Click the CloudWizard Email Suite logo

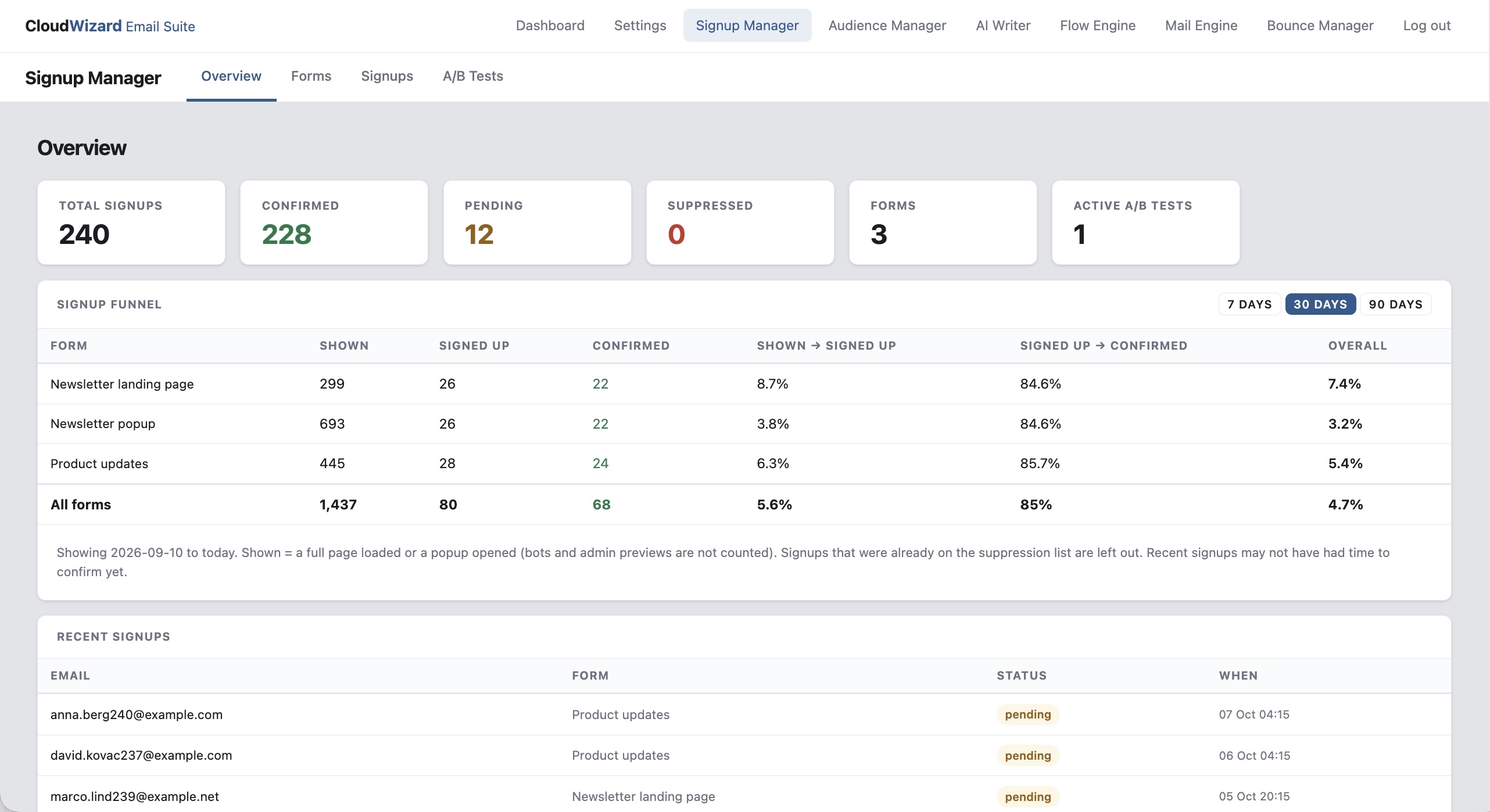pyautogui.click(x=110, y=26)
